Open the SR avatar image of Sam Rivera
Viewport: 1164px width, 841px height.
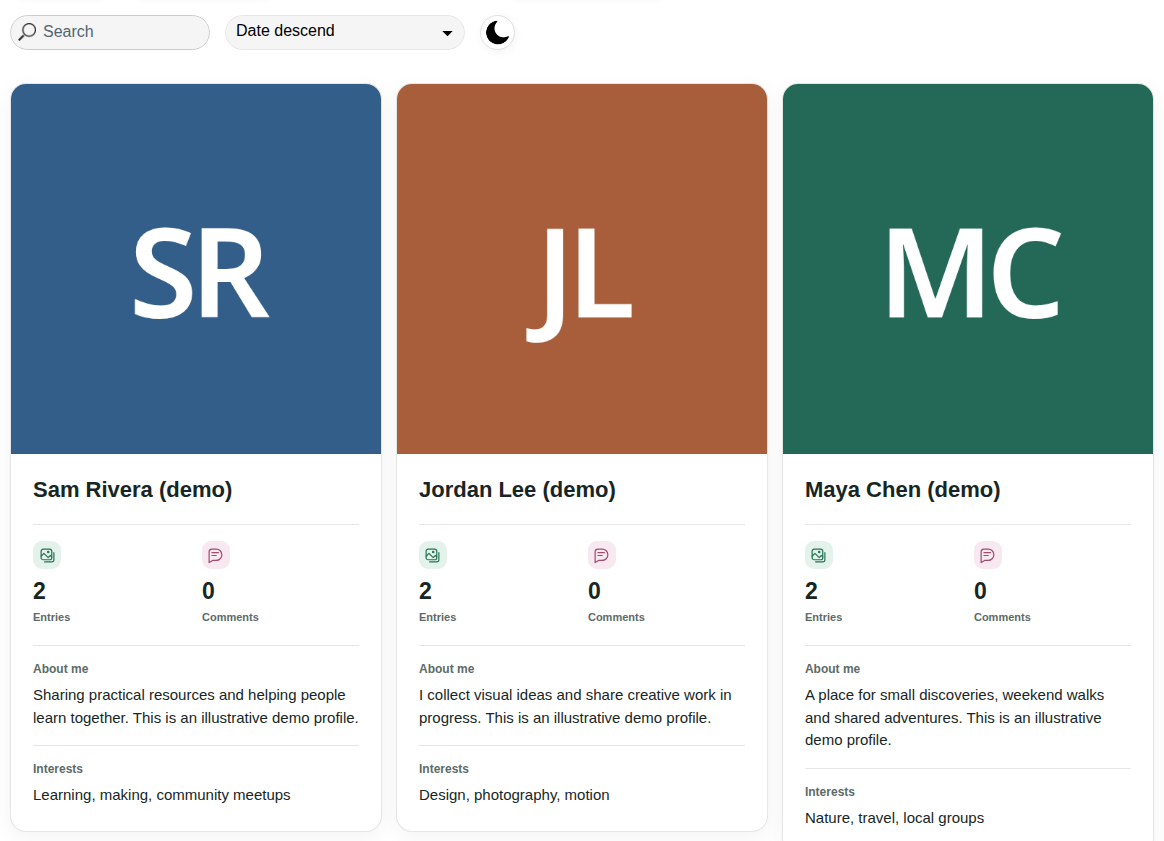click(x=196, y=269)
